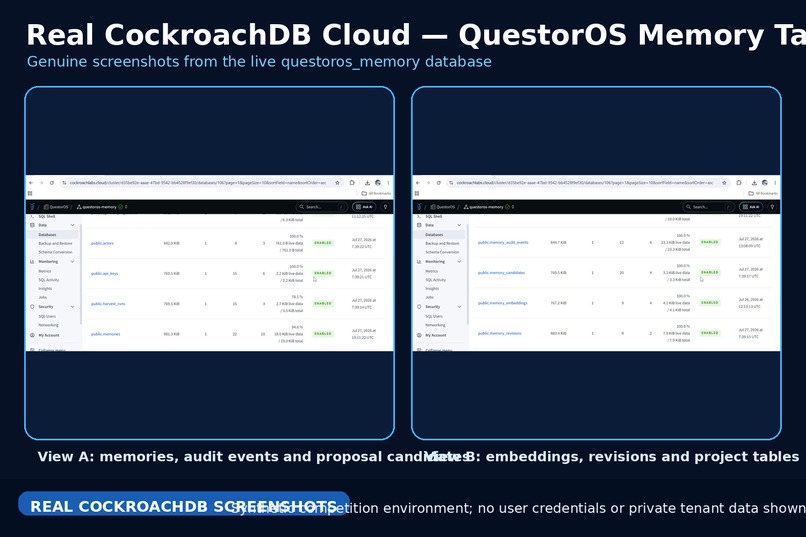
Task: Click questoros-memory breadcrumb in View B header
Action: pyautogui.click(x=483, y=207)
